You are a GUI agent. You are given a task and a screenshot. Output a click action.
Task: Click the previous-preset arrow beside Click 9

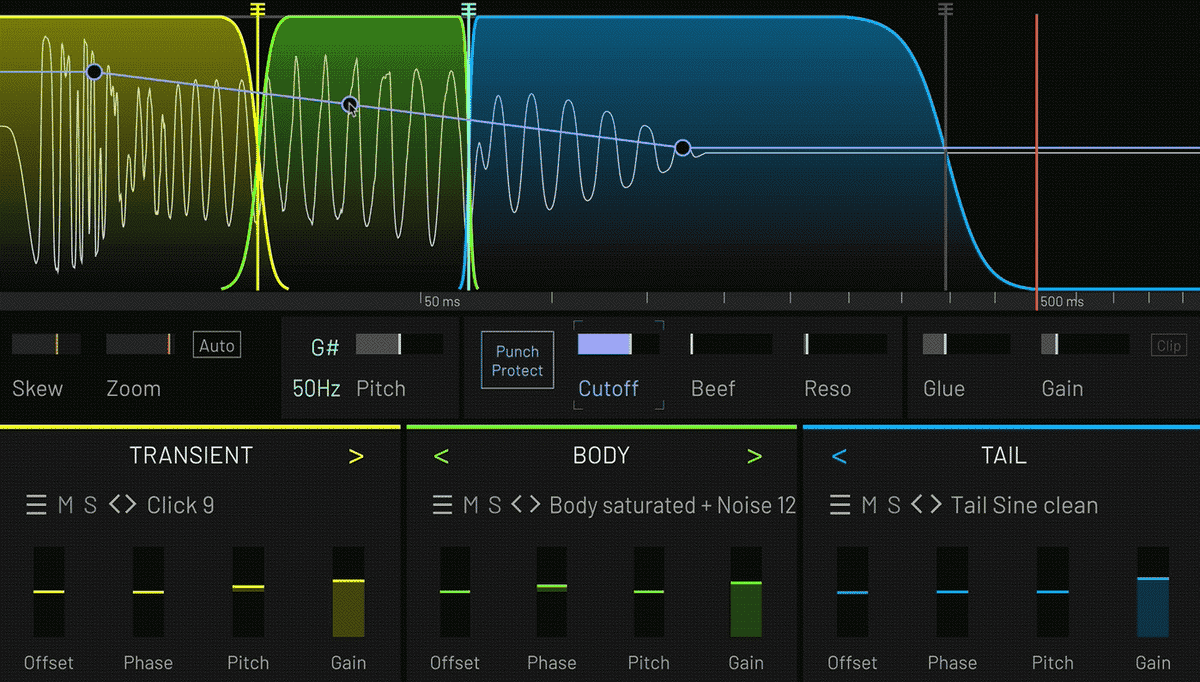[114, 505]
